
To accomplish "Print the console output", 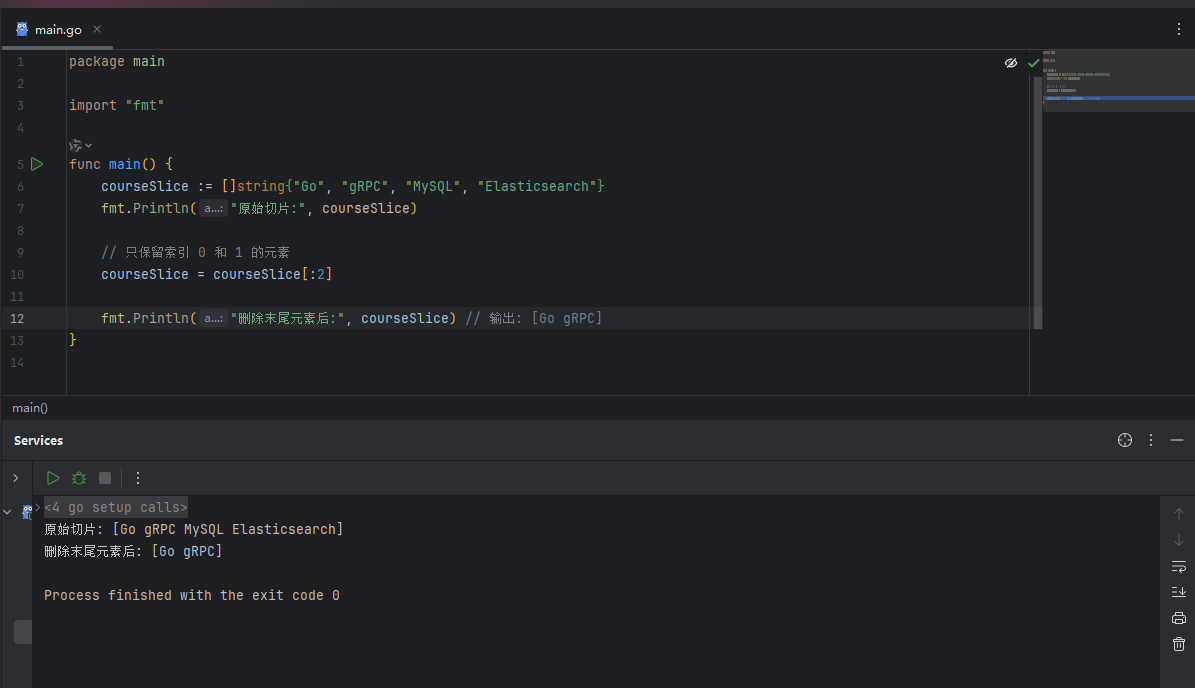I will point(1178,618).
